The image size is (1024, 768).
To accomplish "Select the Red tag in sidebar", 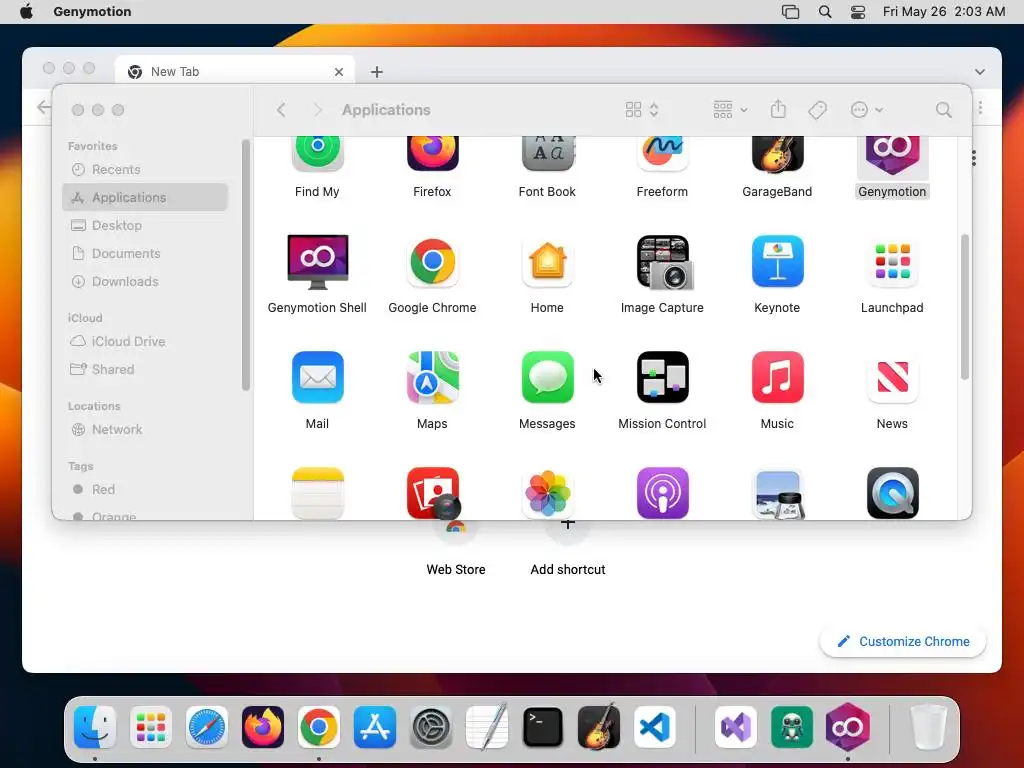I will coord(145,490).
